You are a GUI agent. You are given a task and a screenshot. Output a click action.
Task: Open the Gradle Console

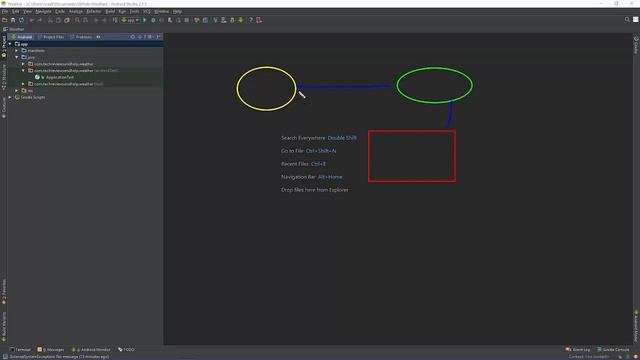(x=613, y=349)
